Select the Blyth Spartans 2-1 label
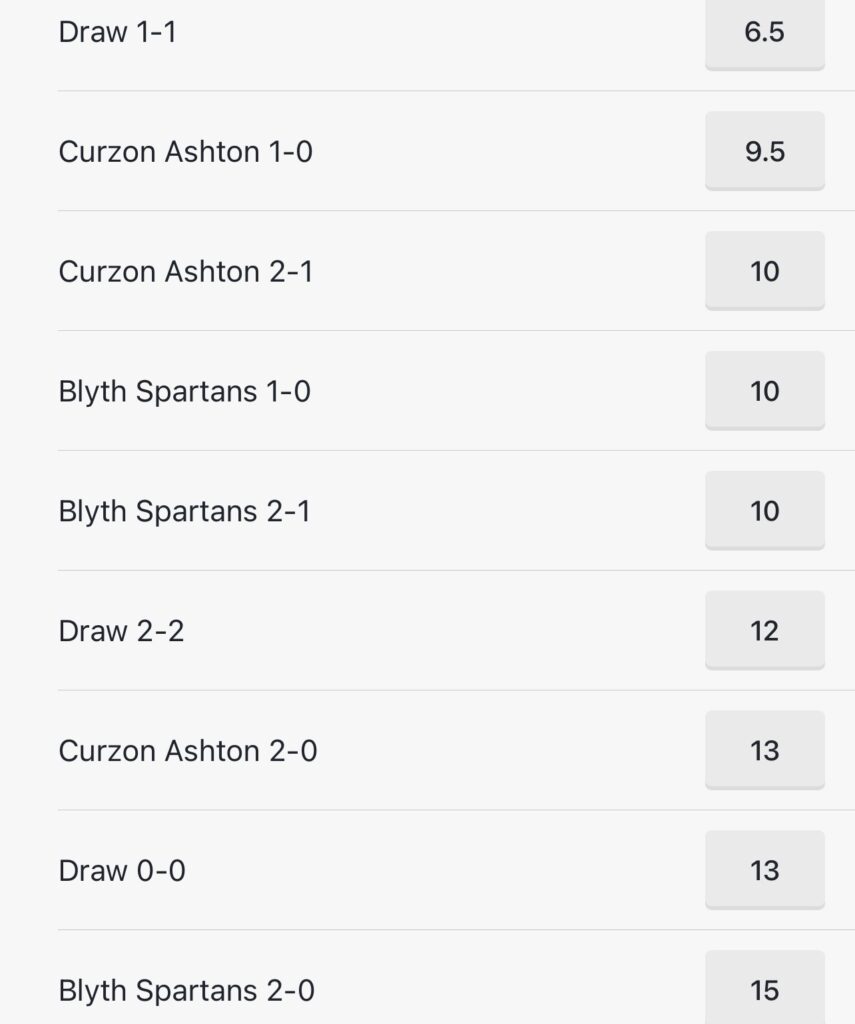This screenshot has height=1024, width=855. click(x=184, y=511)
